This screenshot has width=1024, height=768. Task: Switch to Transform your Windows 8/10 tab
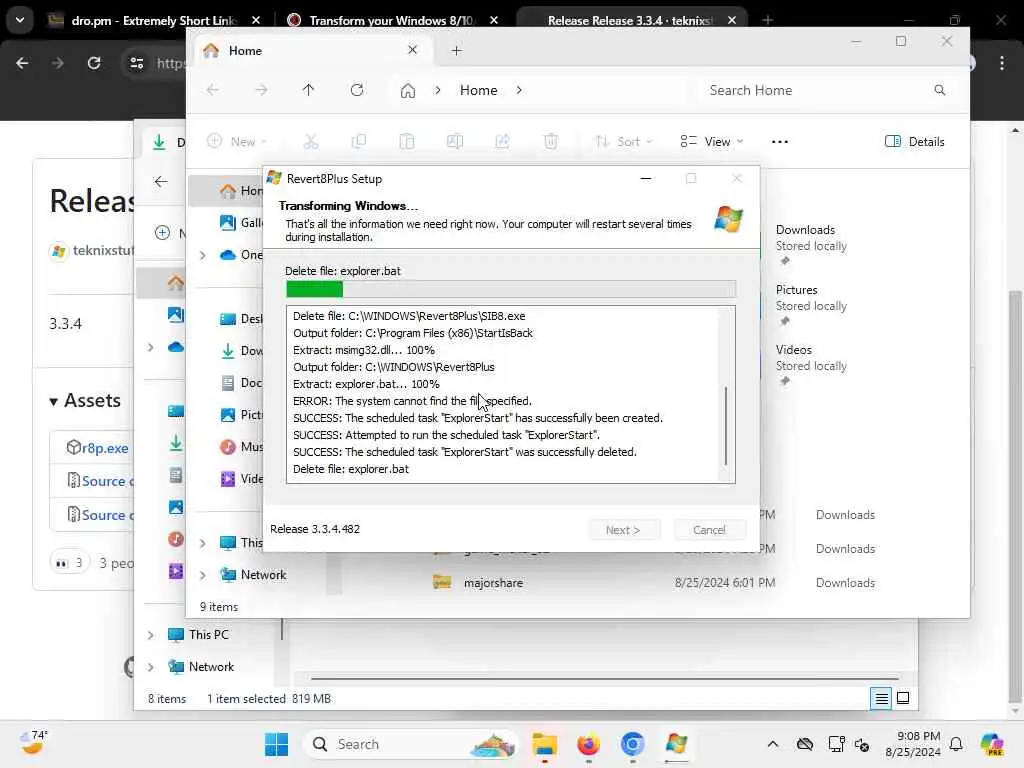click(x=392, y=20)
